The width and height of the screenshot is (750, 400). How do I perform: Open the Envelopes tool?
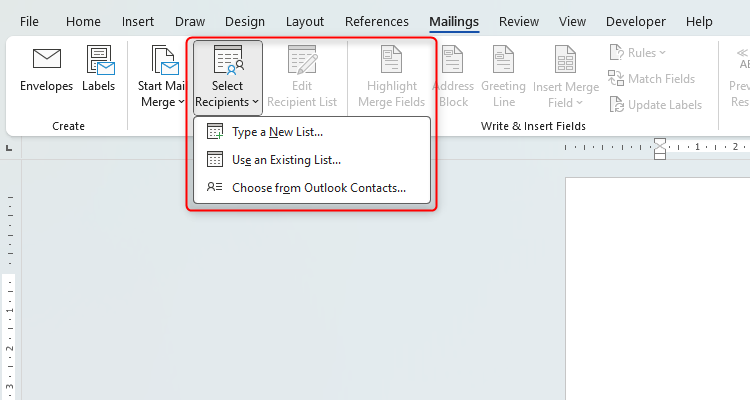pos(46,70)
